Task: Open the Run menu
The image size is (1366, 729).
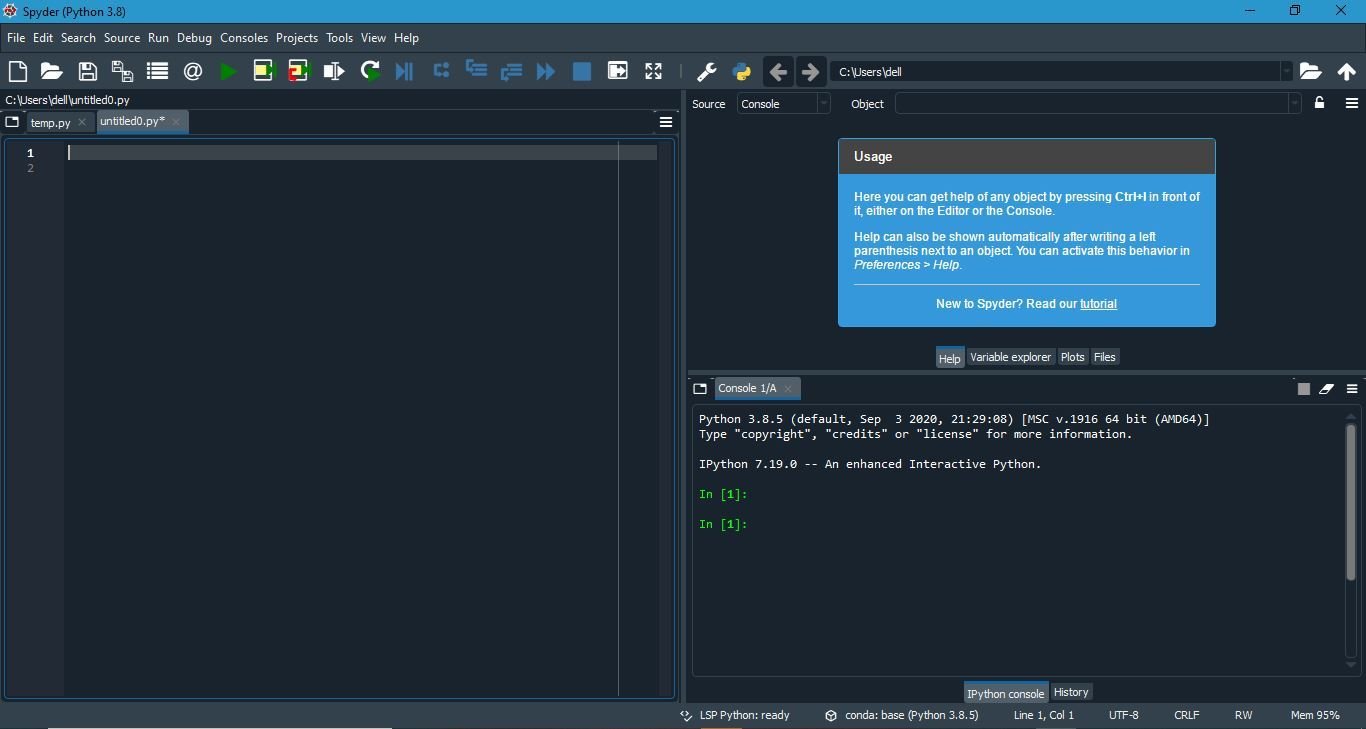Action: (158, 38)
